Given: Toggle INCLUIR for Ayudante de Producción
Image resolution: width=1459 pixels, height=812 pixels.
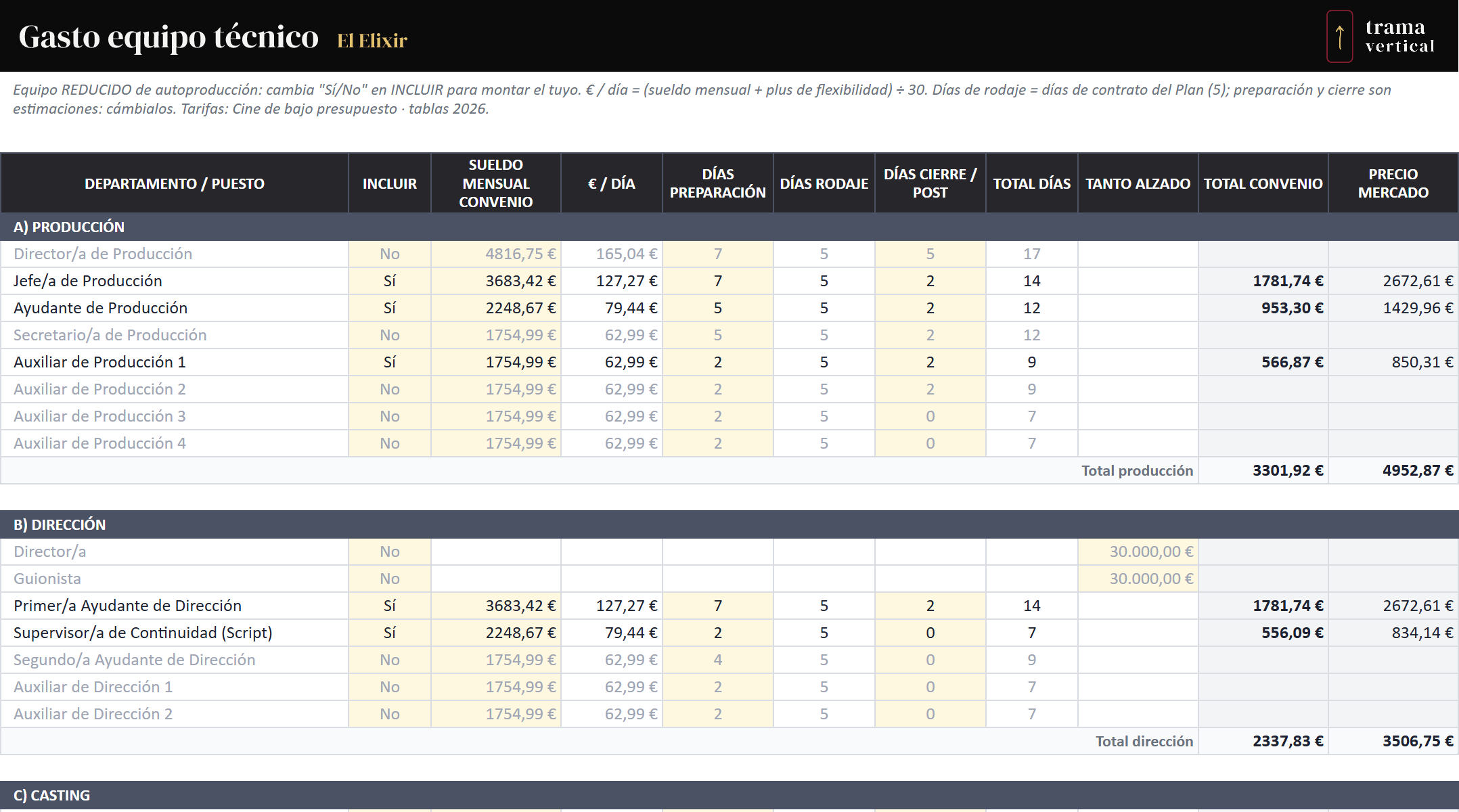Looking at the screenshot, I should (x=390, y=308).
